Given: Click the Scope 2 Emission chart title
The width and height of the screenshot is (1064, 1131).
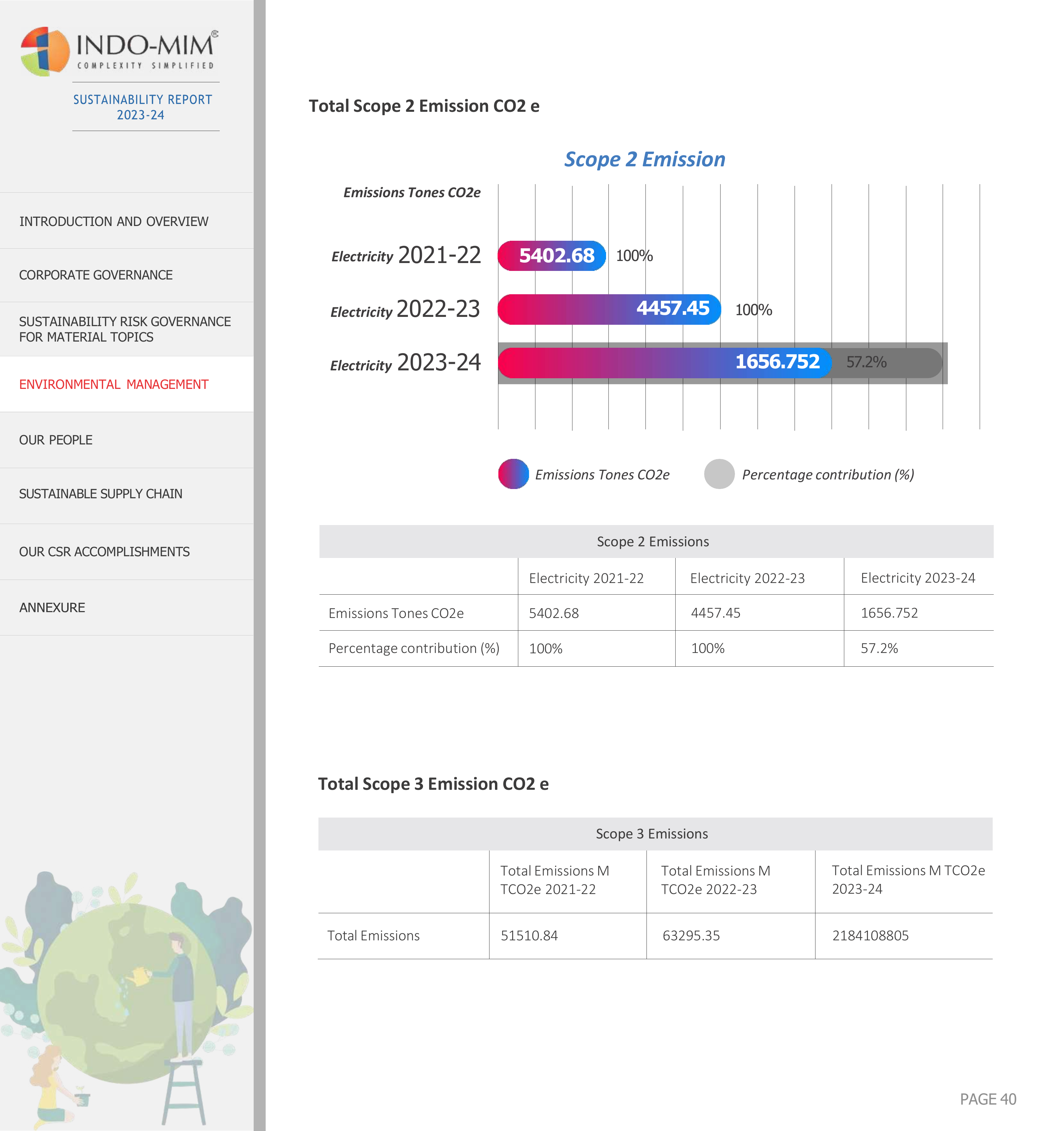Looking at the screenshot, I should 644,159.
